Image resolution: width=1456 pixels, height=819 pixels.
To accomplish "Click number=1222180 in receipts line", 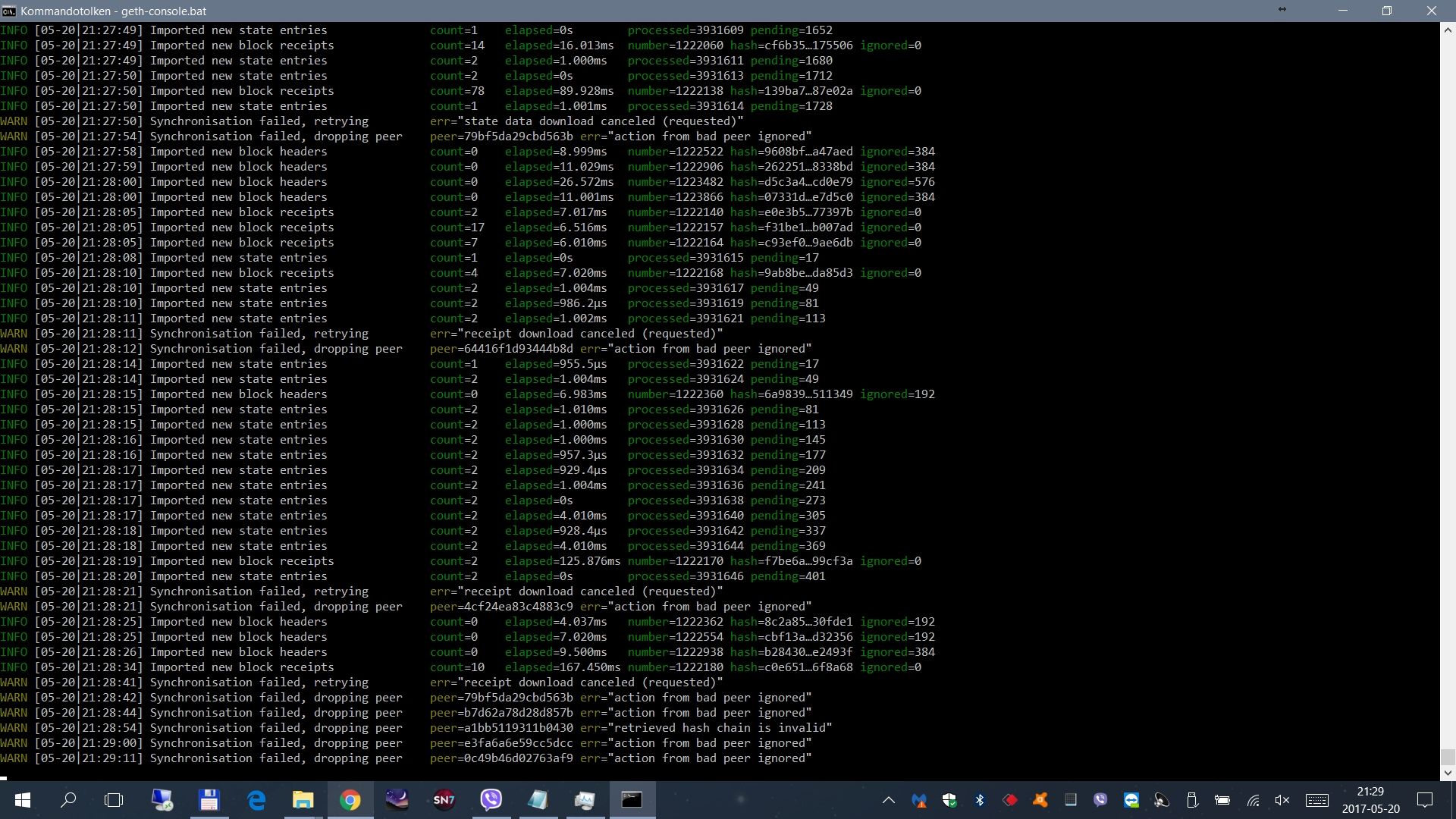I will click(x=675, y=667).
